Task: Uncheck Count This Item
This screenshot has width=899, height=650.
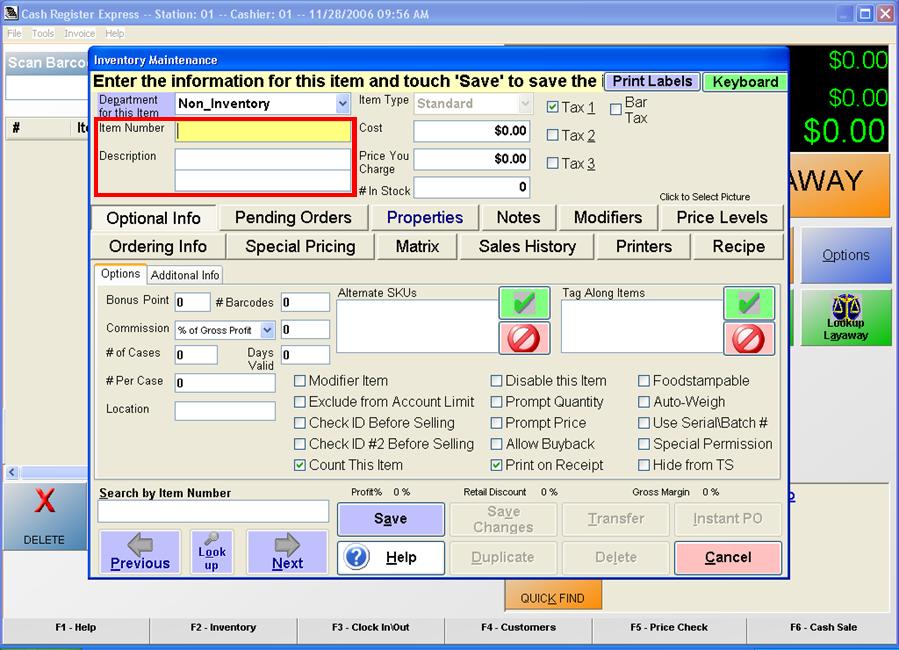Action: [299, 465]
